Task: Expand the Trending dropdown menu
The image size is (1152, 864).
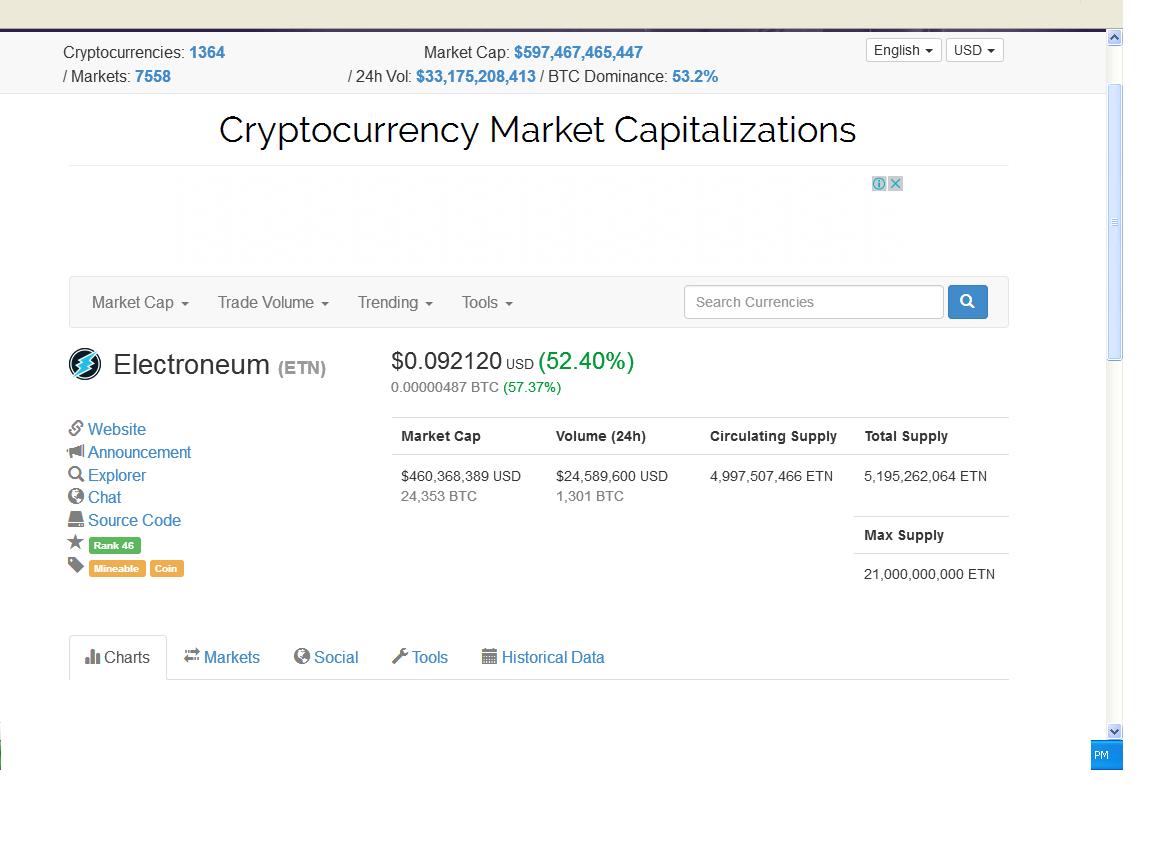Action: point(395,303)
